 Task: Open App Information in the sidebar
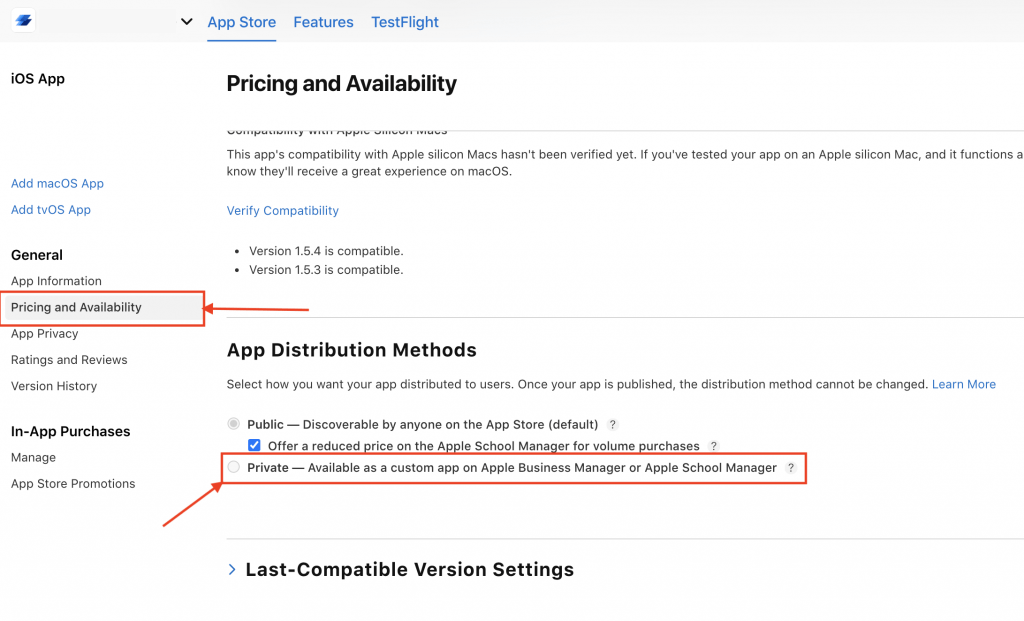[56, 281]
